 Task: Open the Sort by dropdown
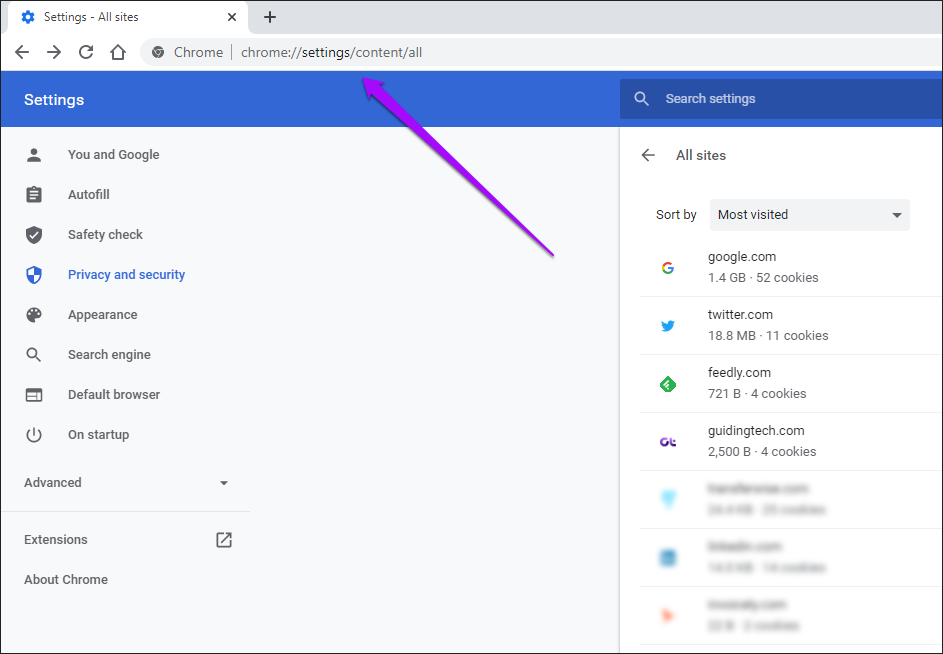809,214
